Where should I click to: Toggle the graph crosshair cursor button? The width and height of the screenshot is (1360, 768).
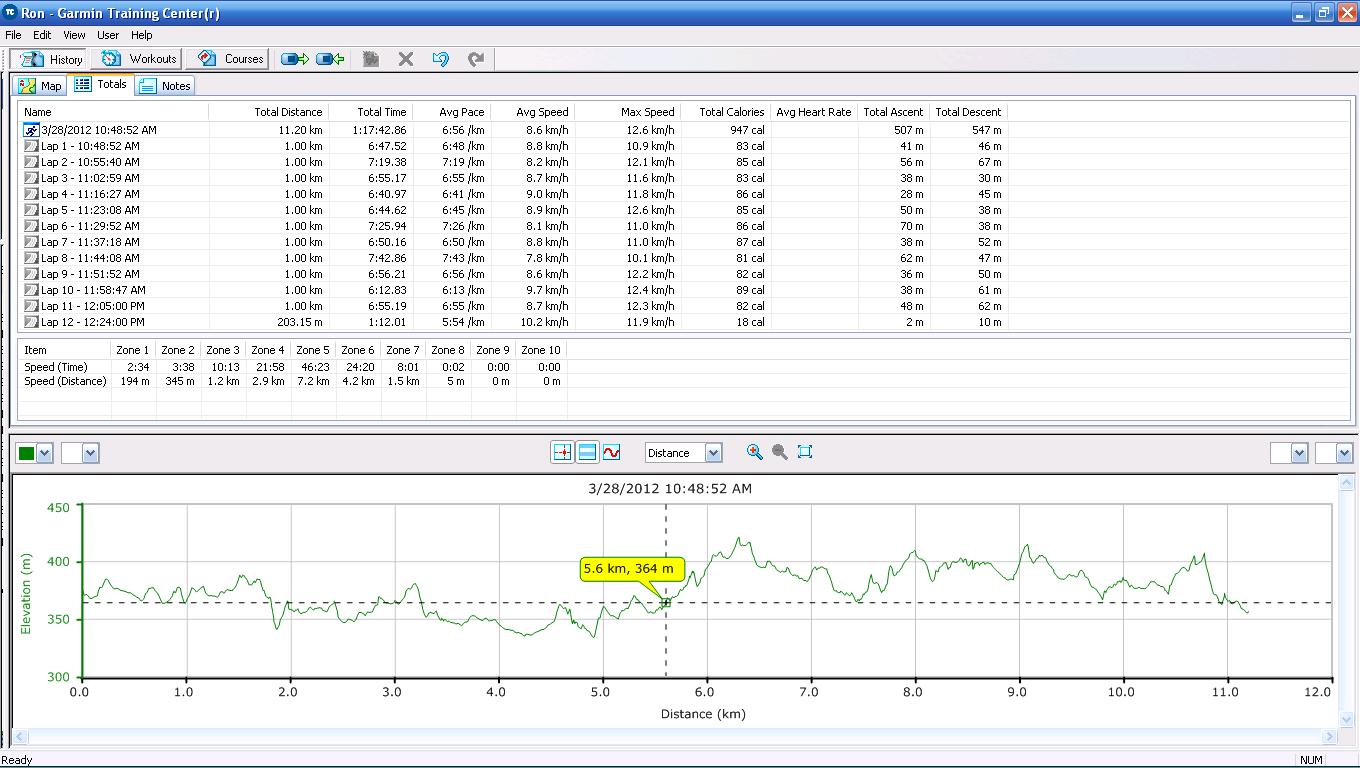click(x=562, y=453)
